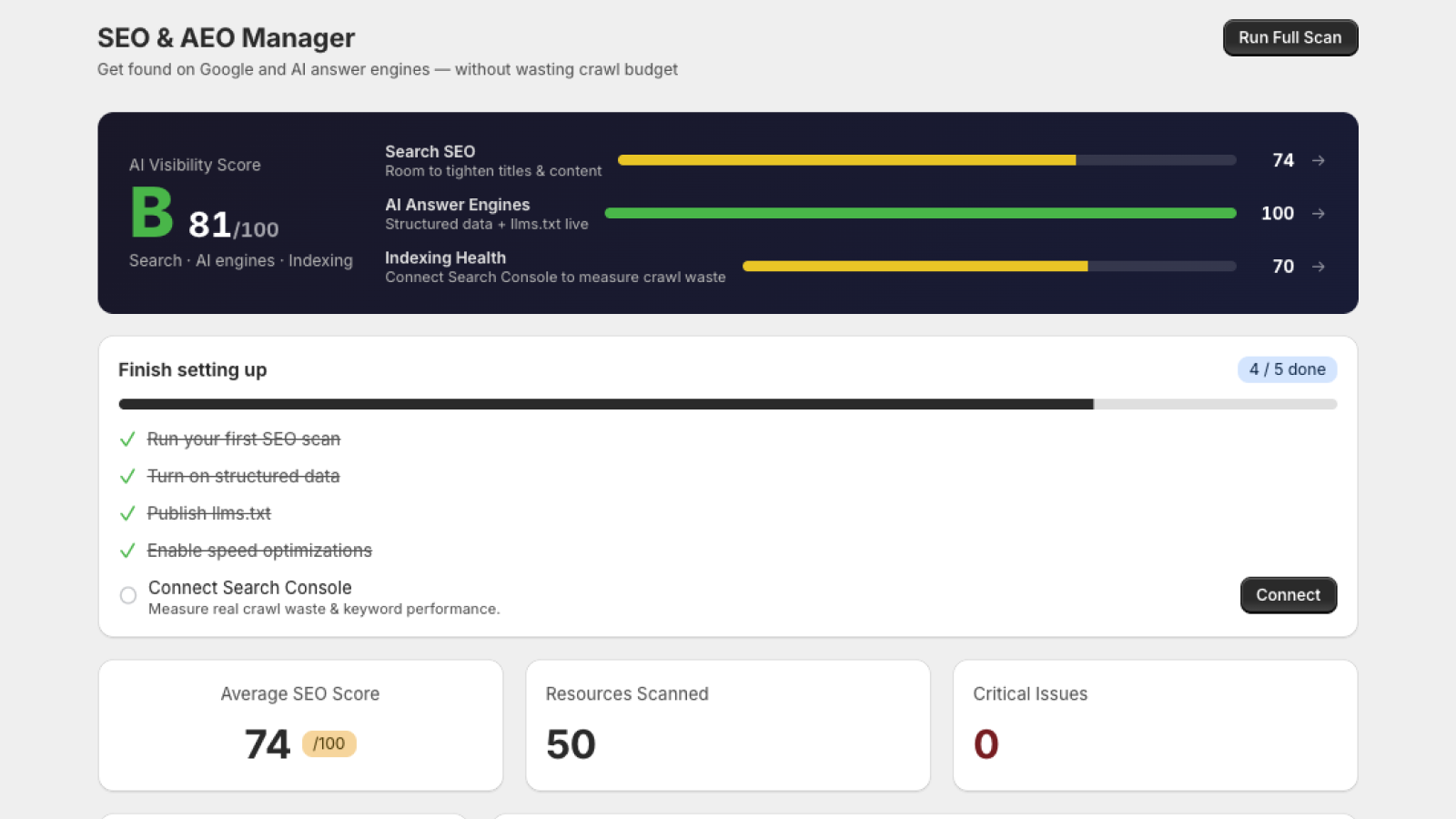Click checkmark beside Run your first SEO scan
This screenshot has width=1456, height=819.
point(127,440)
